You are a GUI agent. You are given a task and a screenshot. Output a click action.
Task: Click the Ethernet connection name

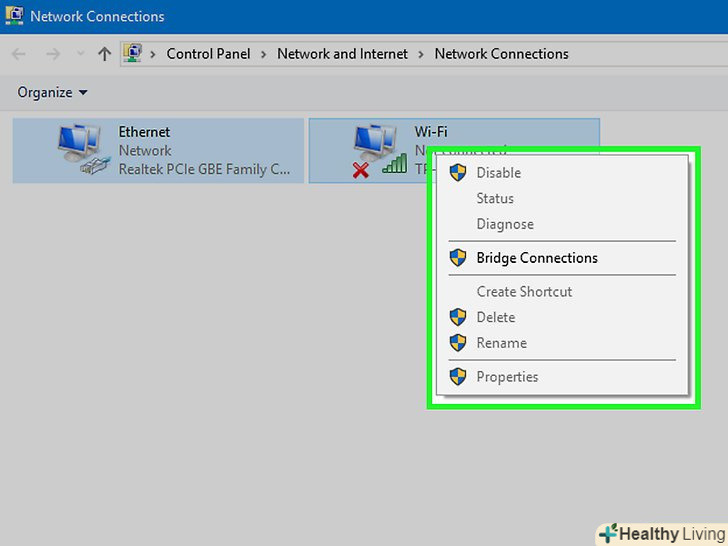click(144, 132)
